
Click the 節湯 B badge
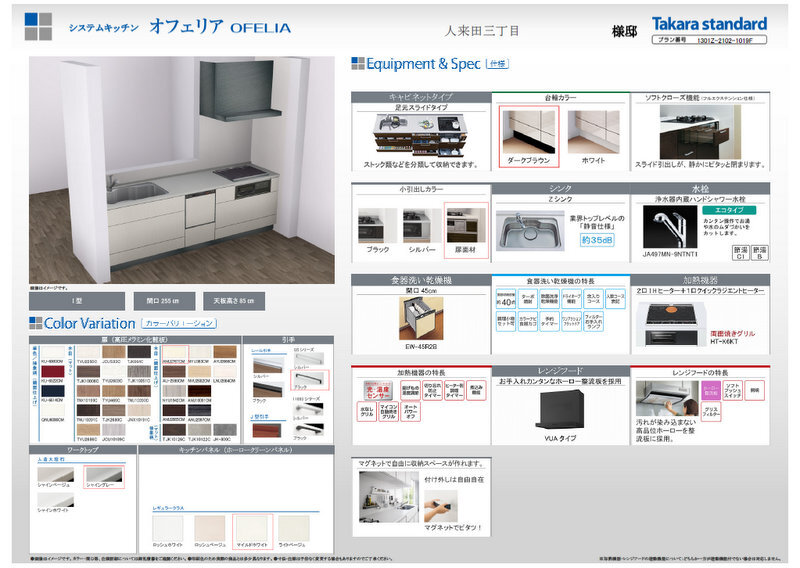coord(759,253)
